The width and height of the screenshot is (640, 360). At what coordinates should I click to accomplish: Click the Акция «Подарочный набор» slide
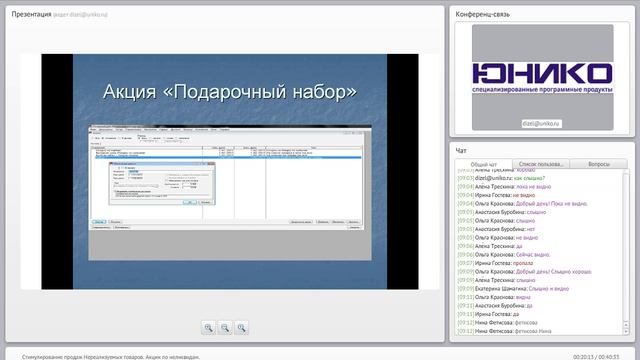pyautogui.click(x=230, y=171)
